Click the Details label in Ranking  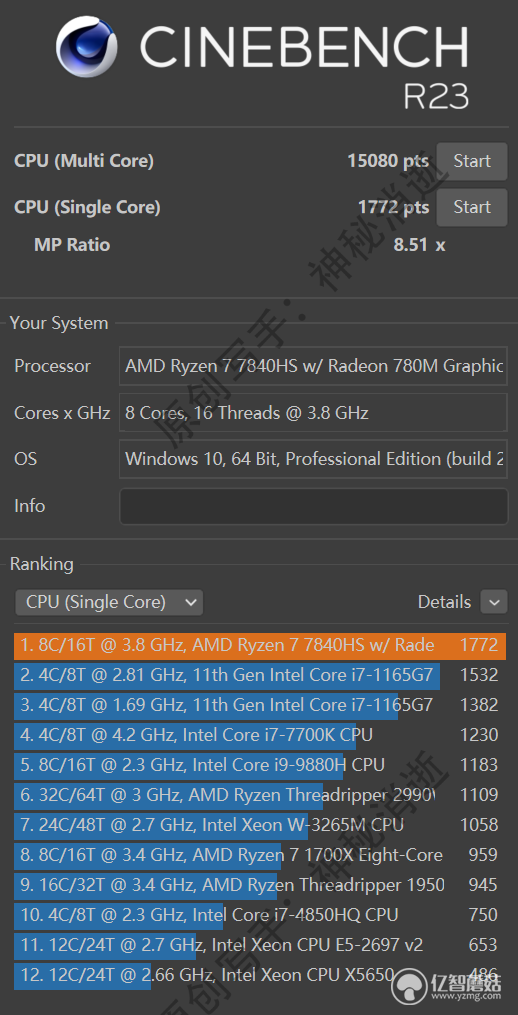click(444, 602)
